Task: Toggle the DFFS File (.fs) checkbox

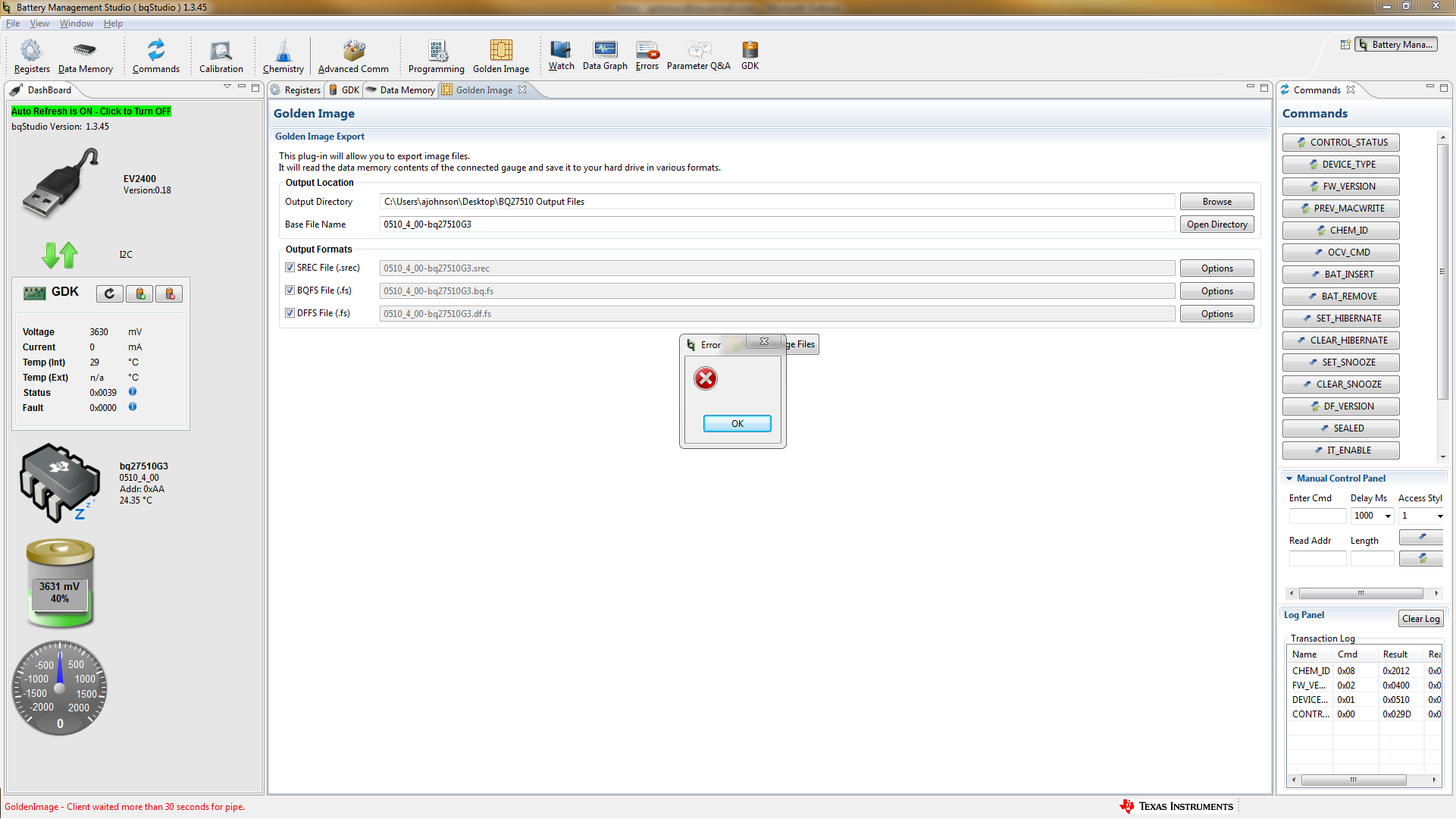Action: click(290, 313)
